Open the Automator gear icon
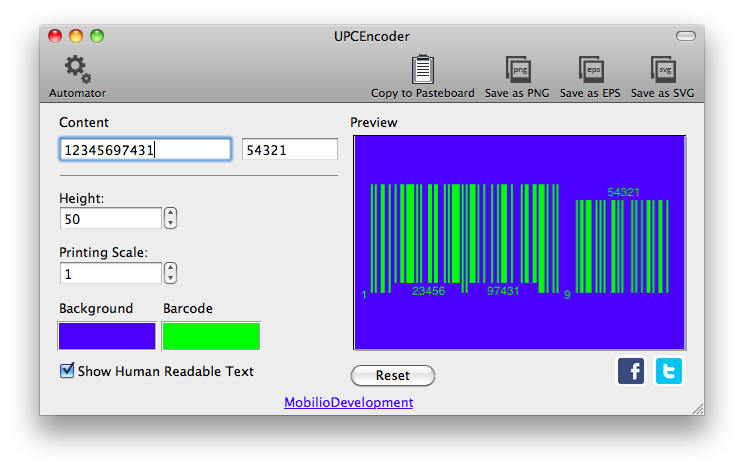This screenshot has height=470, width=744. click(x=78, y=69)
